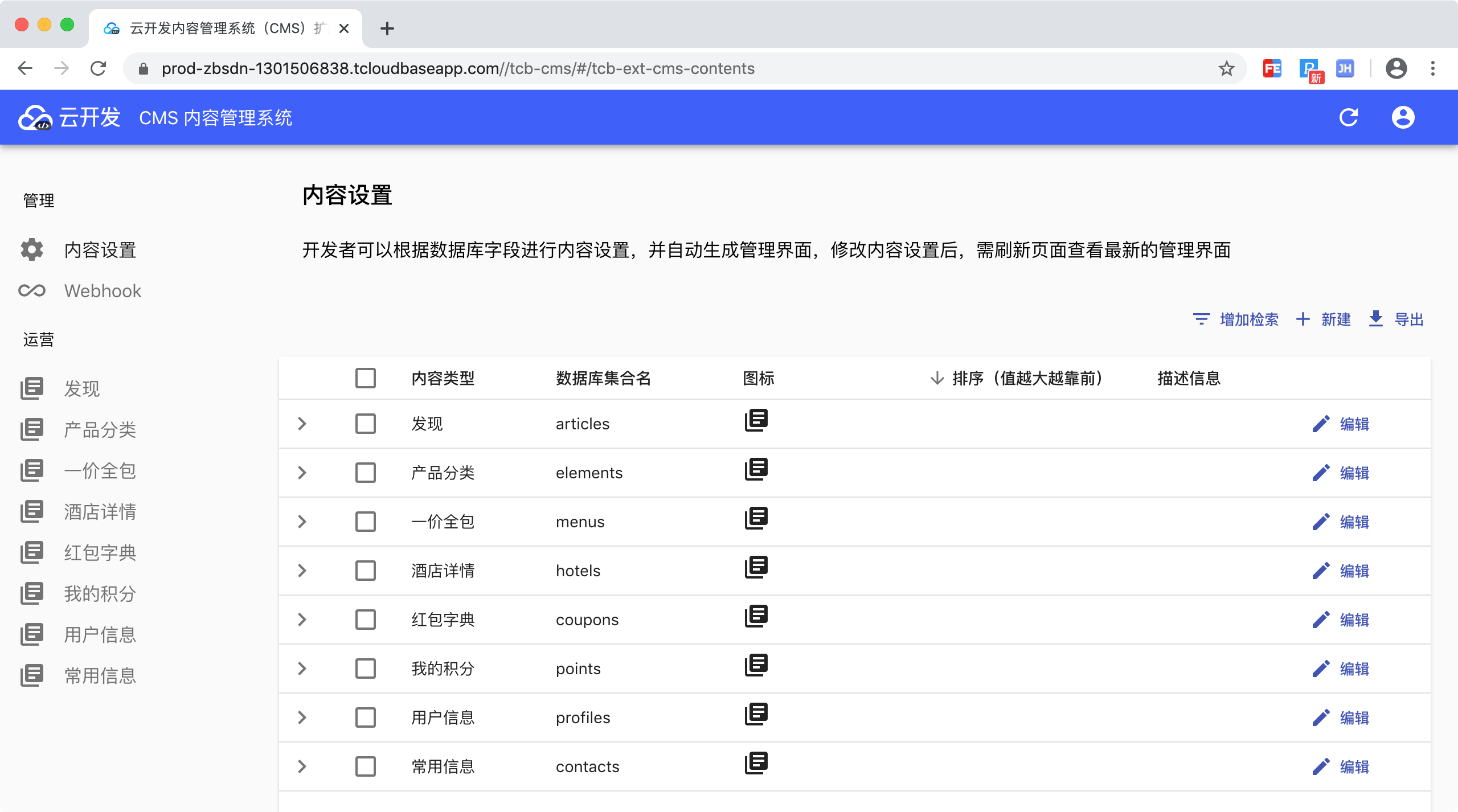Click the pencil edit icon for articles row
Screen dimensions: 1458x812
[x=1321, y=424]
